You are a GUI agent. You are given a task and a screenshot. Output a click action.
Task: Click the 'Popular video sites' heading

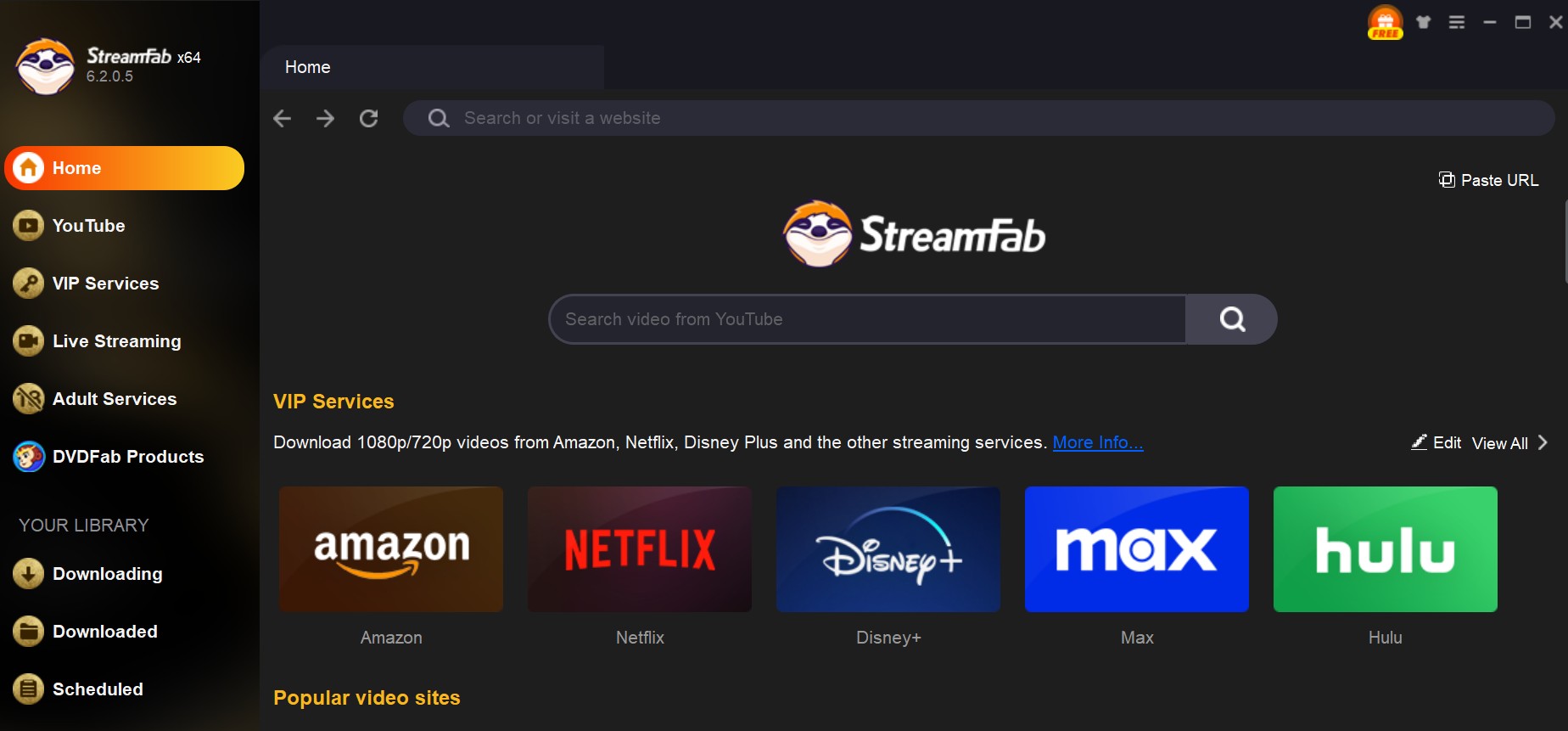point(367,698)
